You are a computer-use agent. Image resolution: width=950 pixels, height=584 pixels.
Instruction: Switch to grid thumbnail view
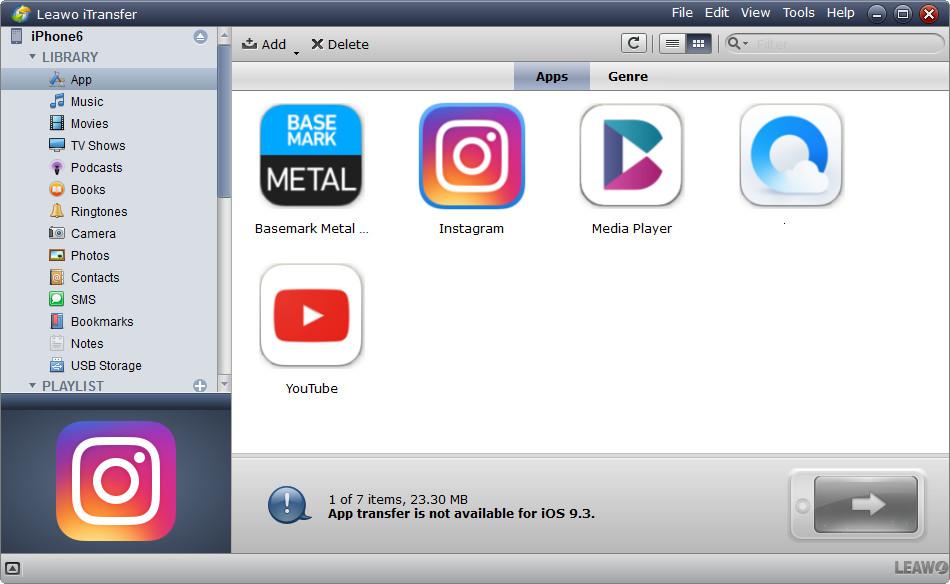[698, 43]
